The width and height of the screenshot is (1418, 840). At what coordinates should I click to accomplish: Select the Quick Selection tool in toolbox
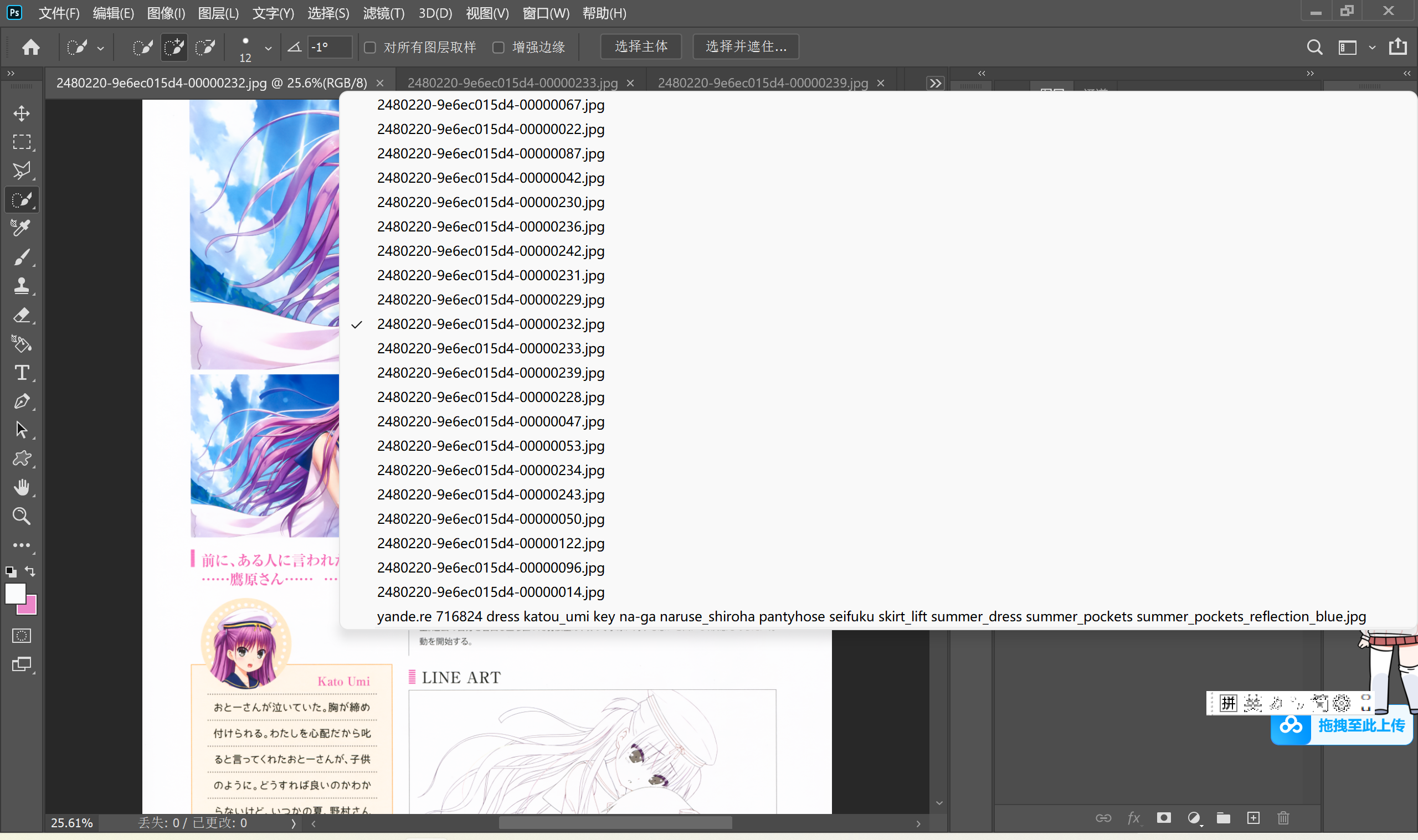[x=22, y=200]
